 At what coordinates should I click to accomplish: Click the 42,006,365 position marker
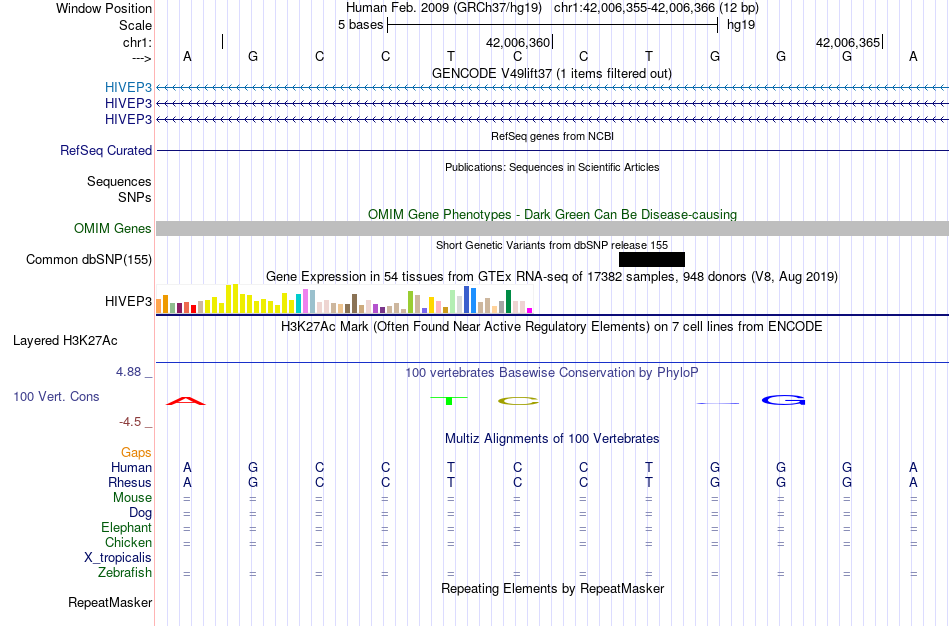(x=848, y=42)
